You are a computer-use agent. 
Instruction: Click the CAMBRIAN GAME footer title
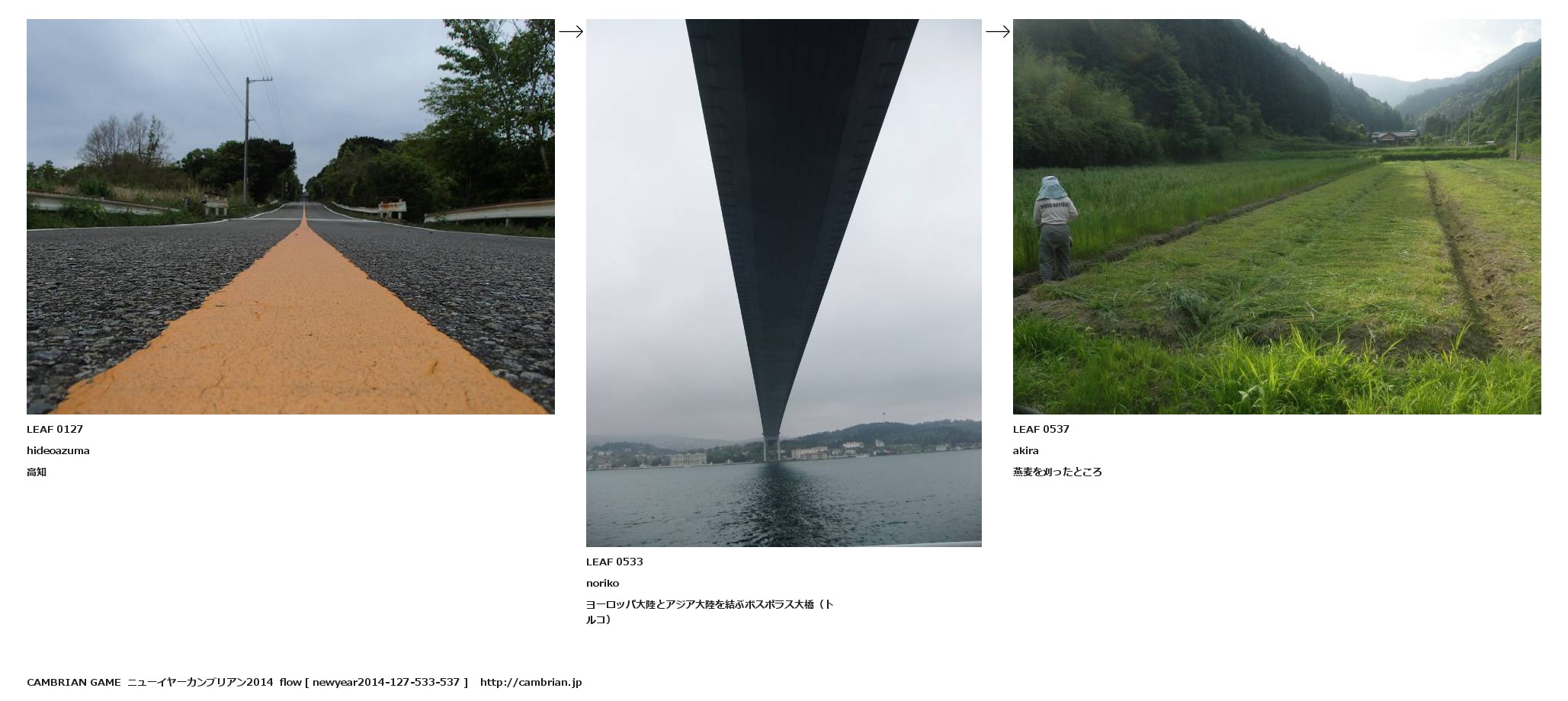pos(74,682)
